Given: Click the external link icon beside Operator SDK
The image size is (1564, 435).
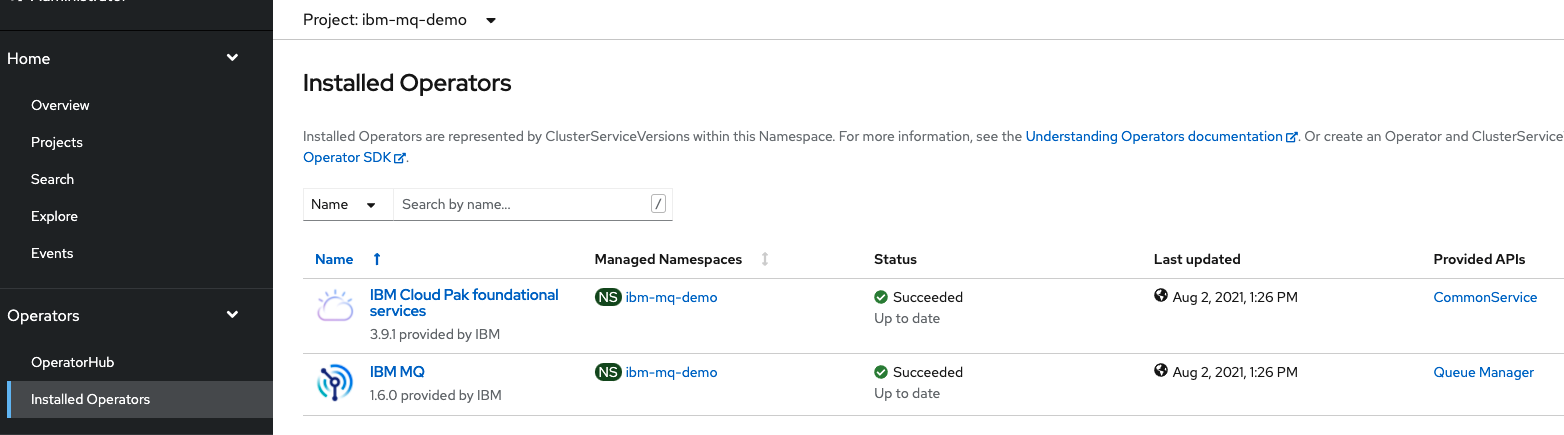Looking at the screenshot, I should (x=400, y=158).
